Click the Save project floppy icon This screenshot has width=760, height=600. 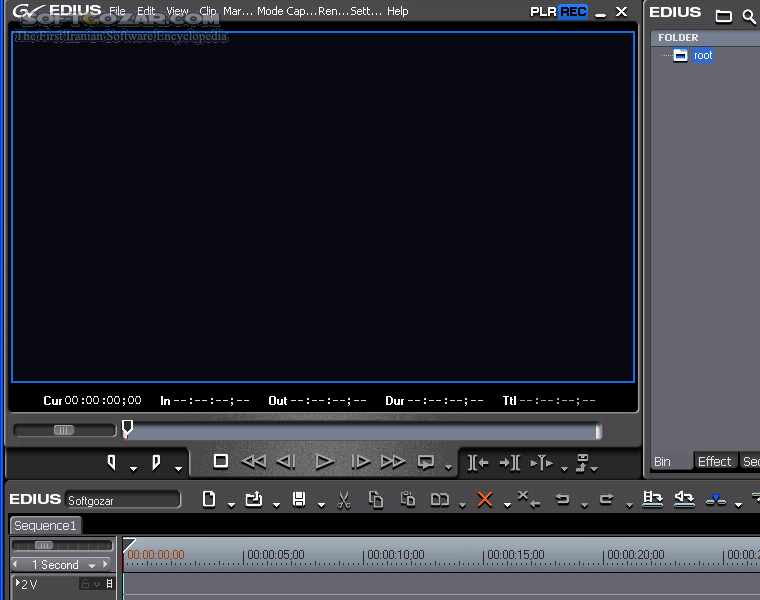tap(298, 499)
